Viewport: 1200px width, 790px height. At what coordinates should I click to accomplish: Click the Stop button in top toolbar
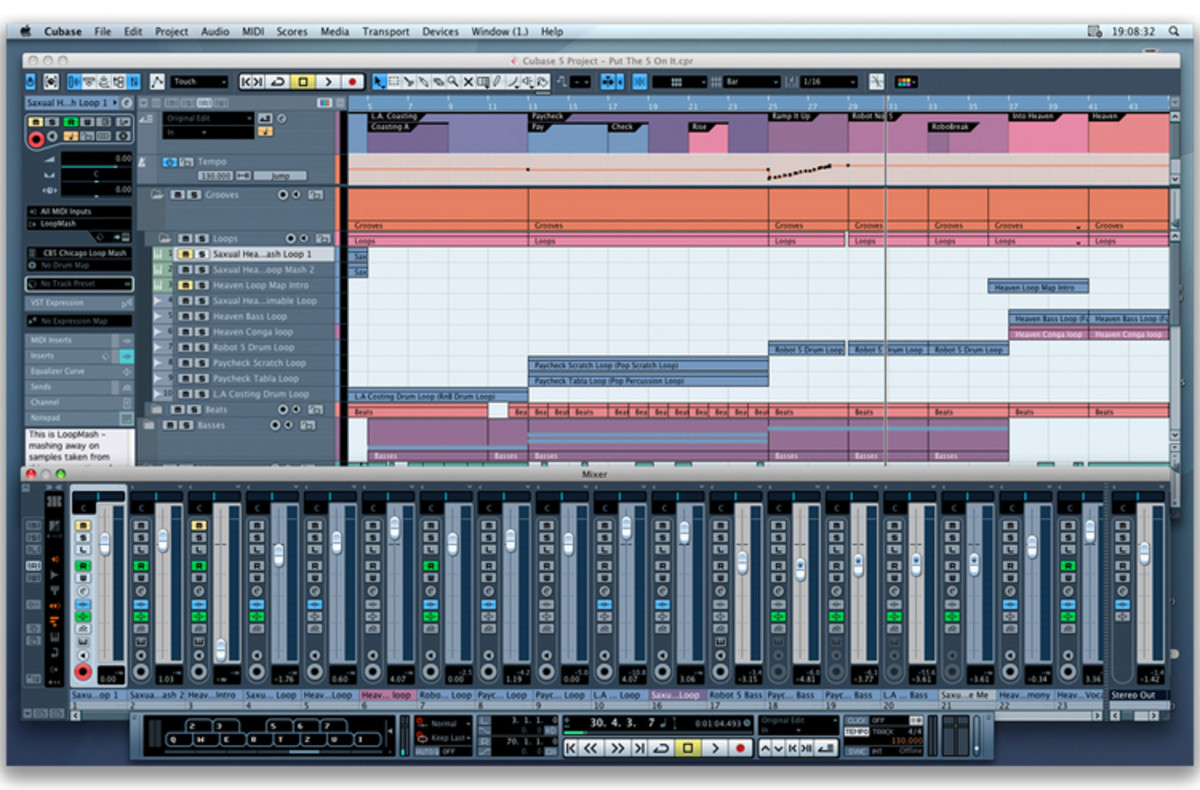click(x=303, y=82)
